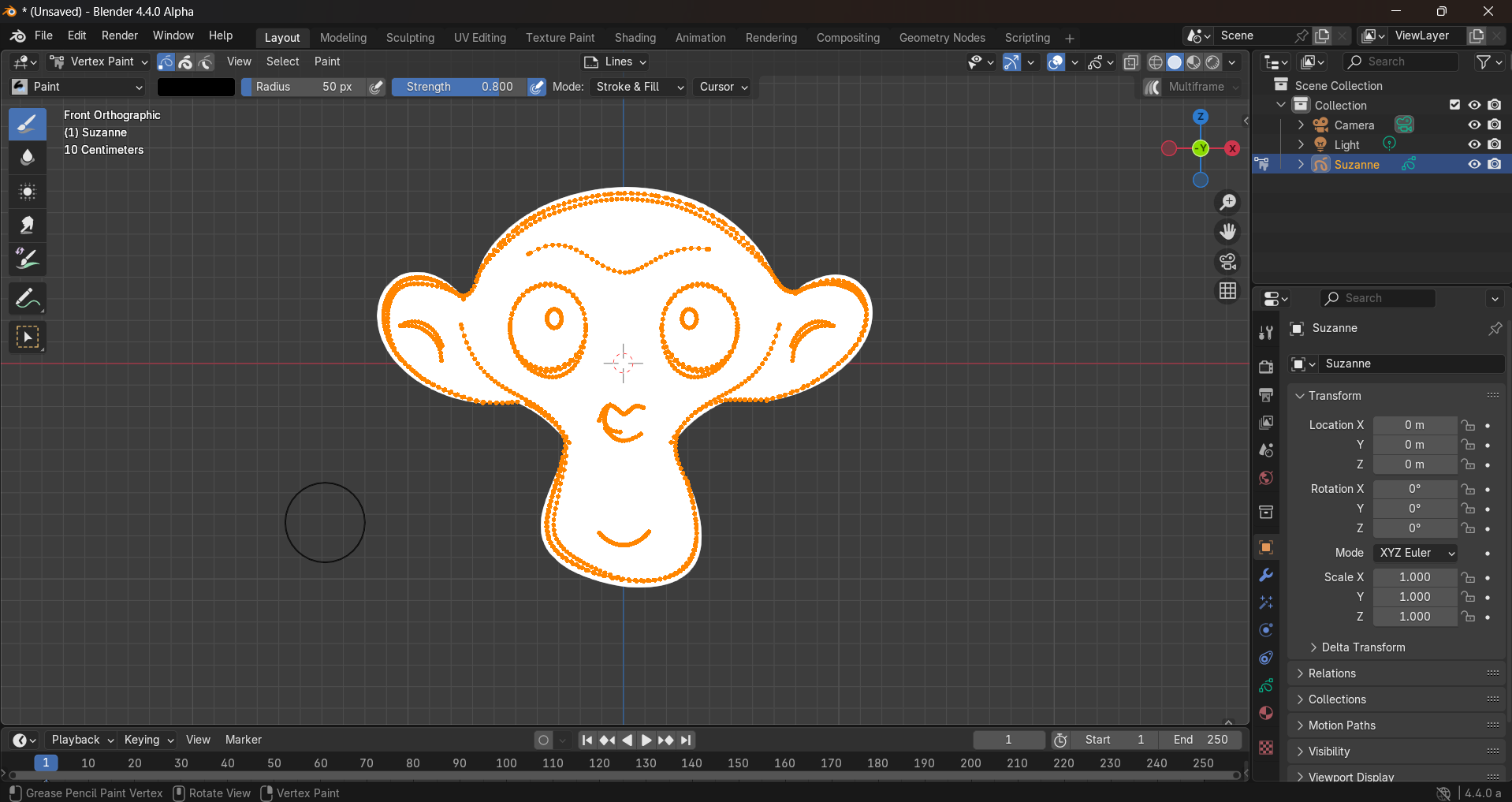This screenshot has height=802, width=1512.
Task: Hide the Camera in viewport
Action: click(1474, 125)
